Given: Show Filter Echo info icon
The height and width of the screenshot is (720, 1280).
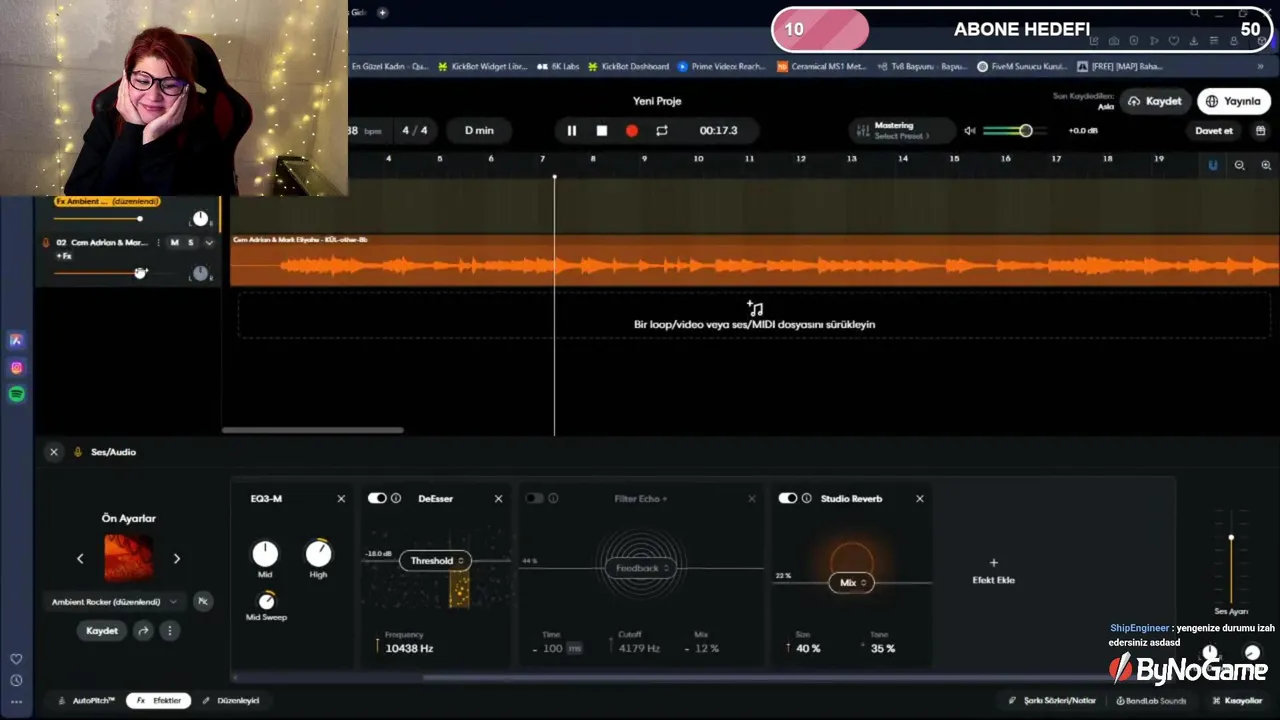Looking at the screenshot, I should [553, 498].
